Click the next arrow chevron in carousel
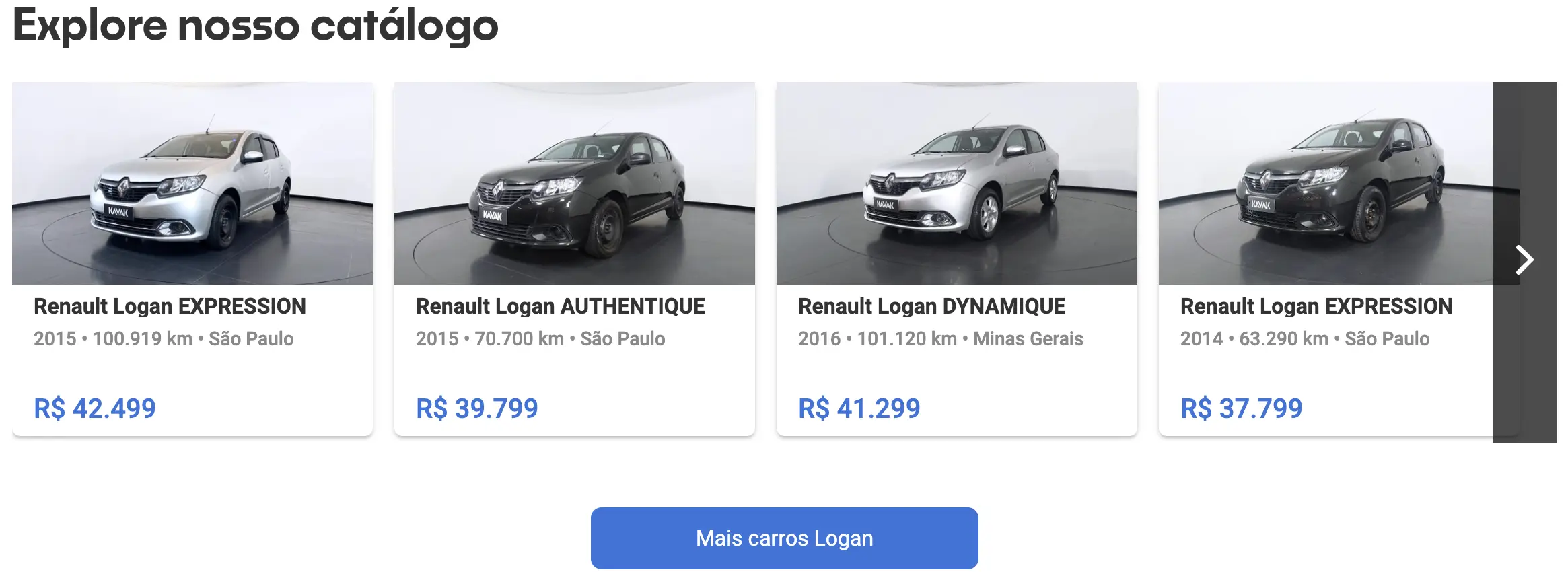This screenshot has height=572, width=1568. [1524, 260]
